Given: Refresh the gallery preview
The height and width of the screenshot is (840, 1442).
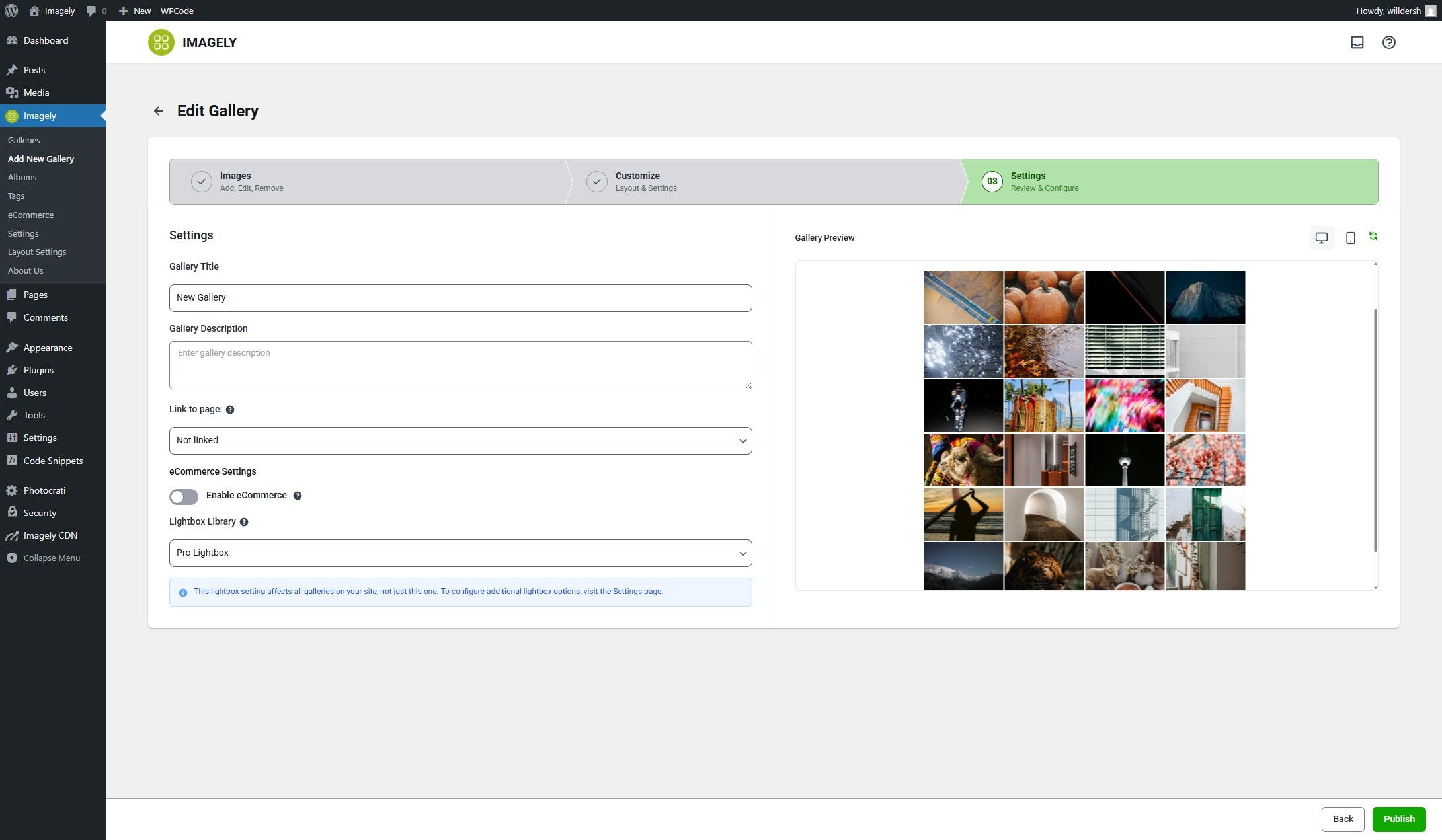Looking at the screenshot, I should click(x=1373, y=236).
